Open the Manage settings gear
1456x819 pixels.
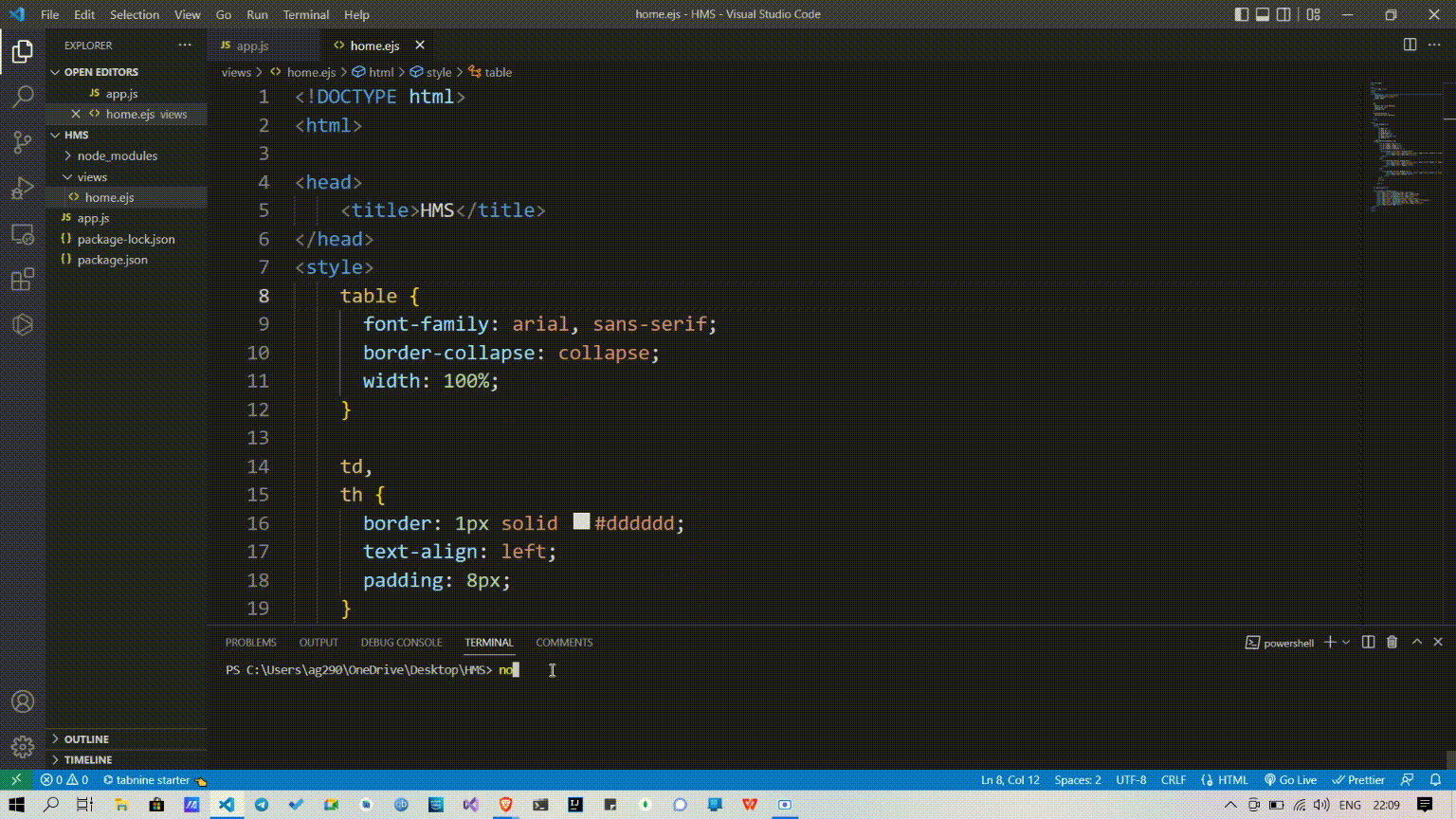23,747
